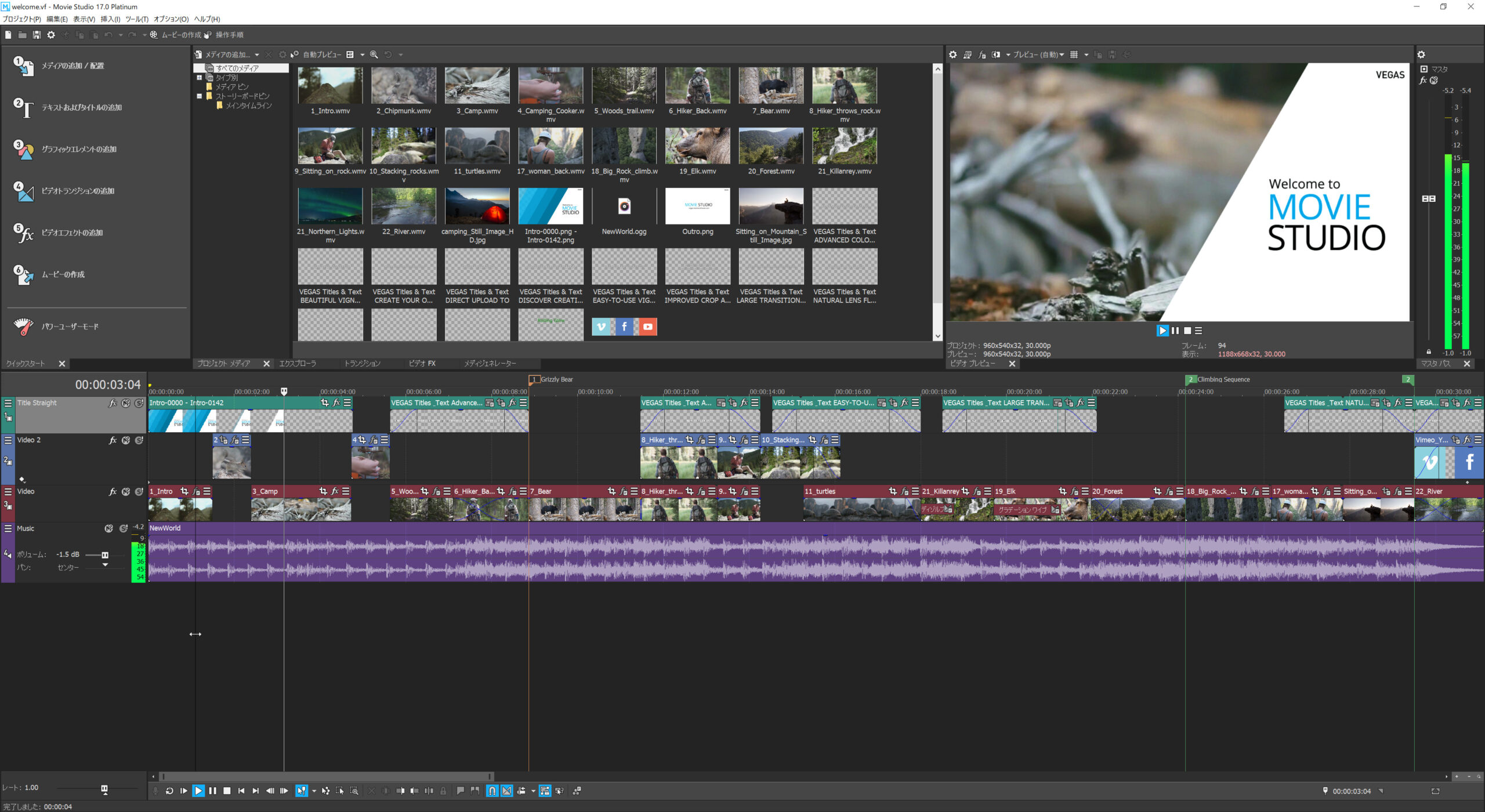Open event pan/crop on 3_Camp clip
The height and width of the screenshot is (812, 1485).
323,491
